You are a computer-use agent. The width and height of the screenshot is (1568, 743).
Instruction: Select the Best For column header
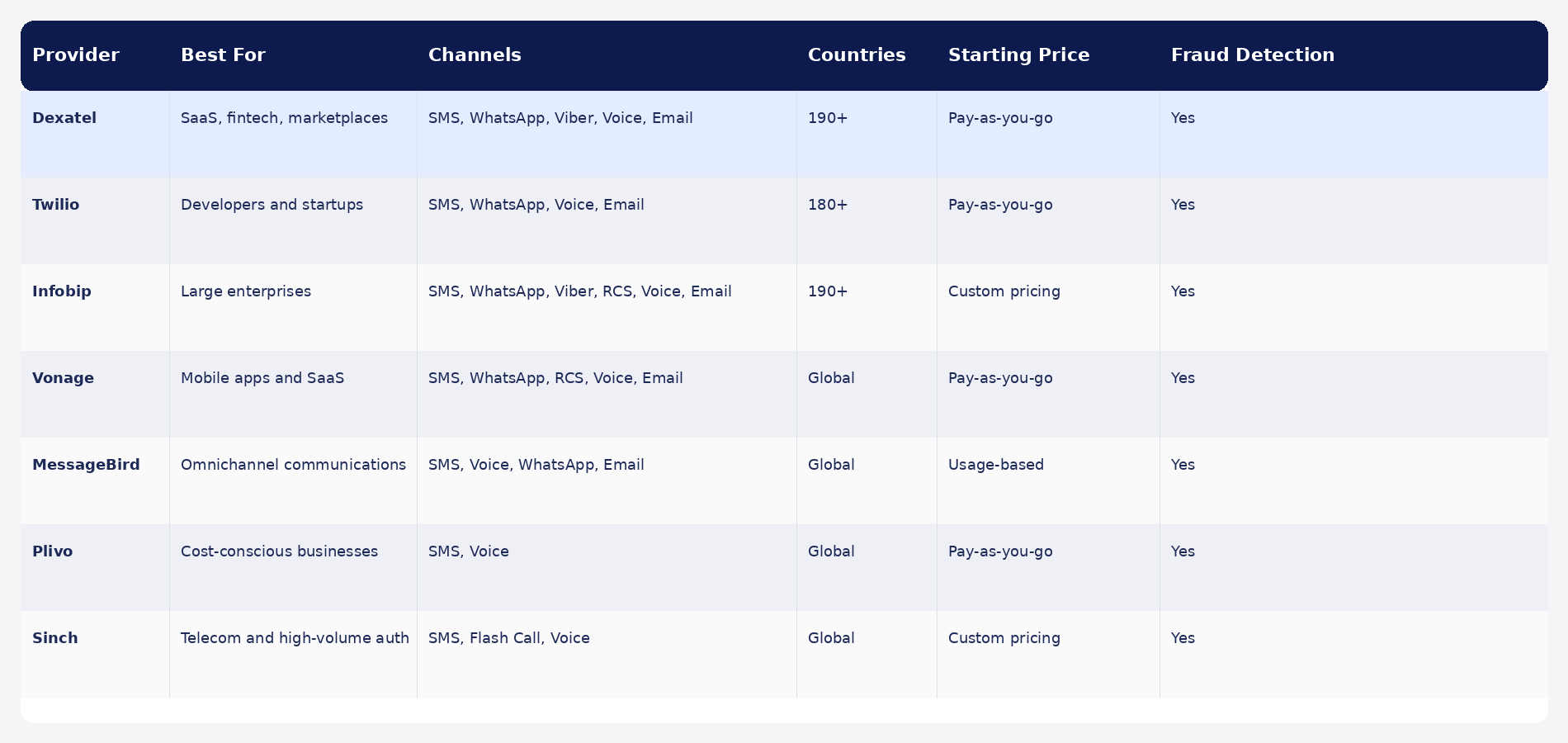pyautogui.click(x=223, y=55)
